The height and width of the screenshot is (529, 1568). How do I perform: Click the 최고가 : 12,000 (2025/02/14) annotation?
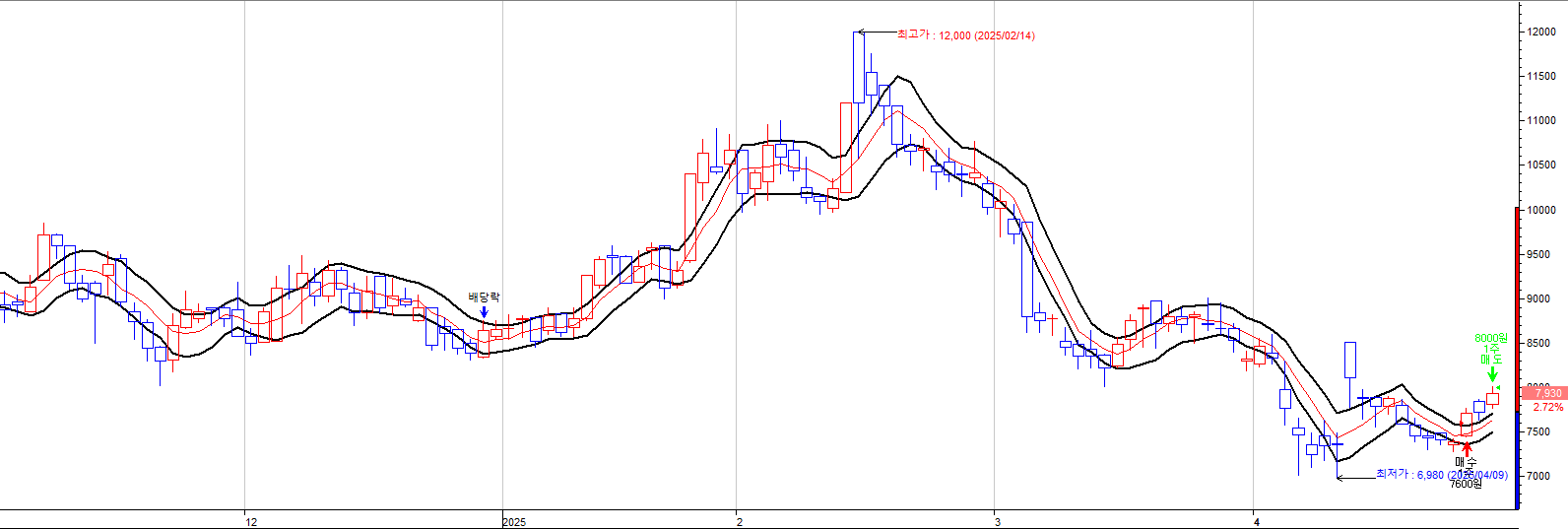point(965,35)
